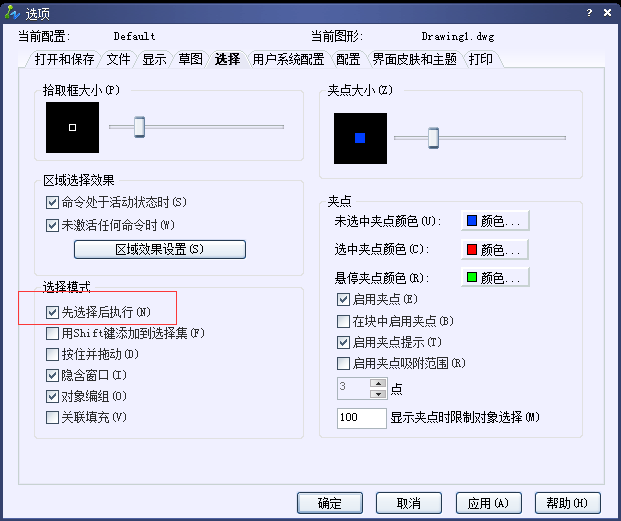Enable 在块中启用夹点 checkbox
This screenshot has width=621, height=521.
click(344, 321)
